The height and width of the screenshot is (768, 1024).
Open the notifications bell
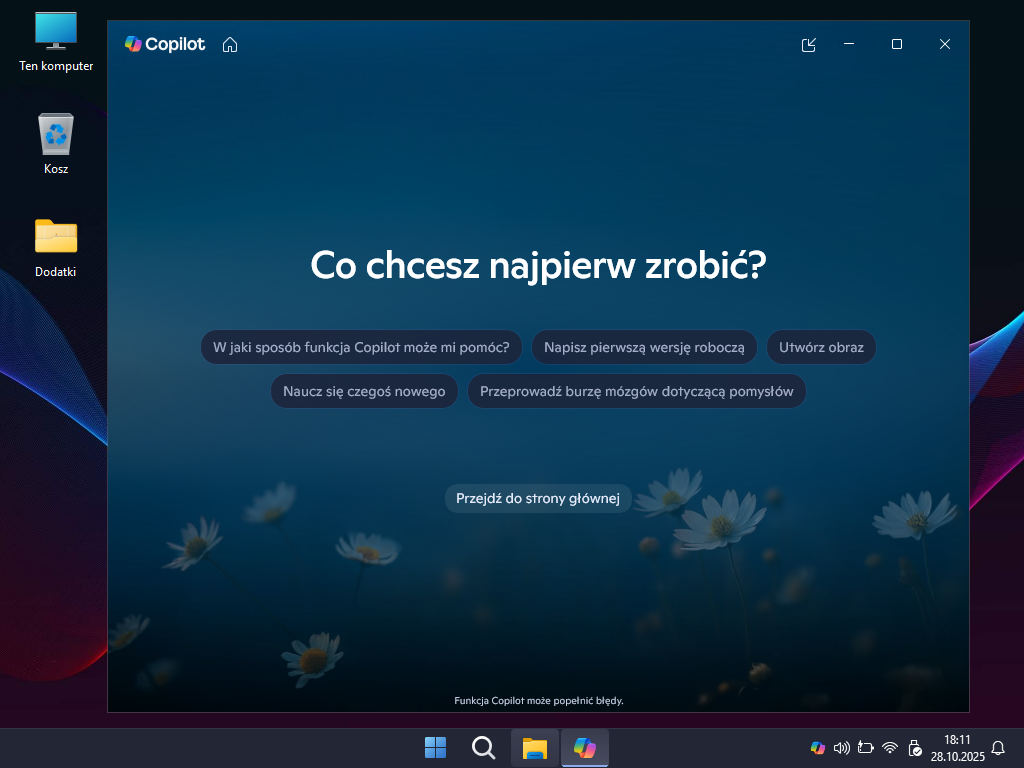tap(998, 748)
